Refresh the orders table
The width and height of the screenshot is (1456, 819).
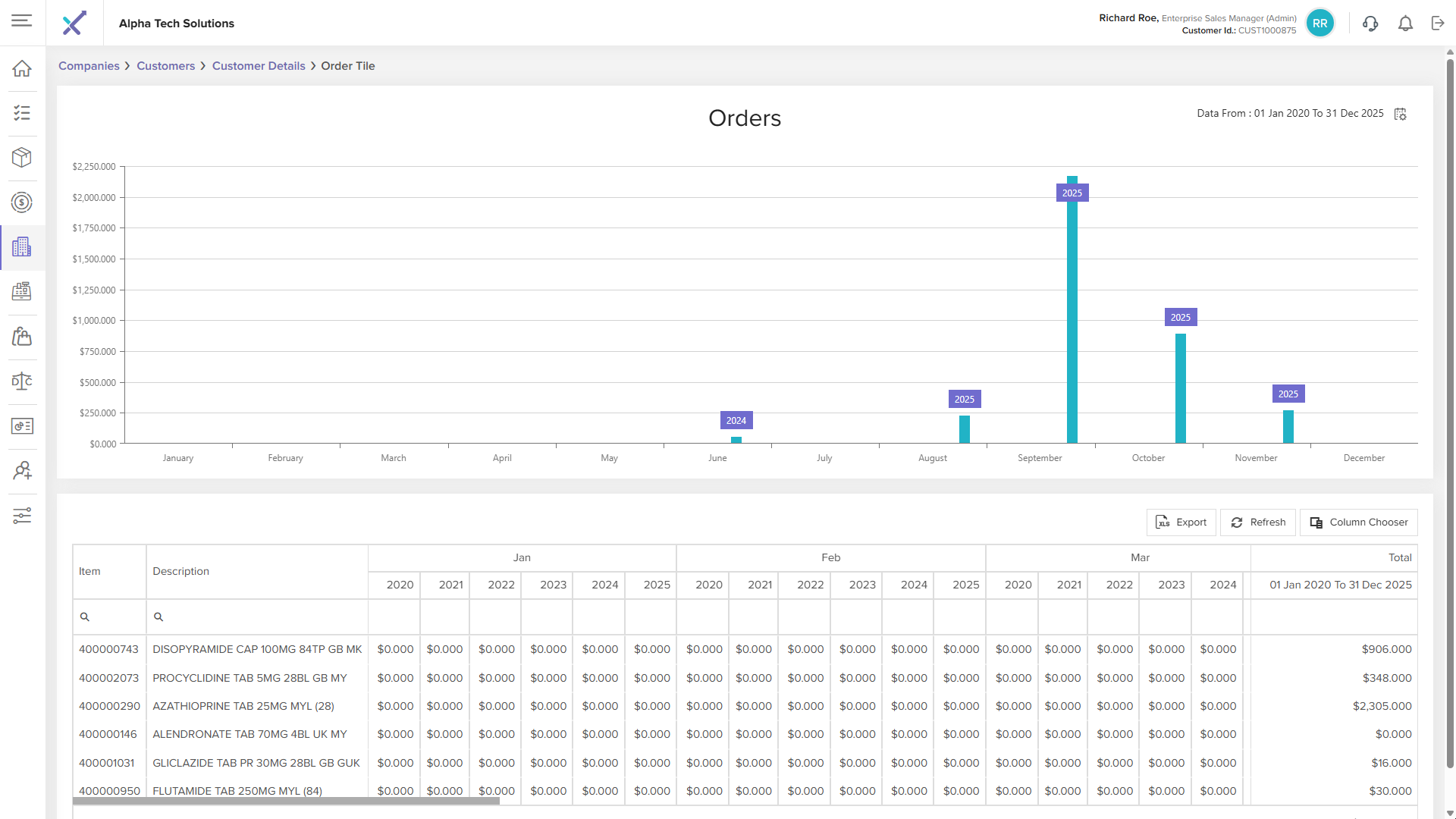(1257, 522)
